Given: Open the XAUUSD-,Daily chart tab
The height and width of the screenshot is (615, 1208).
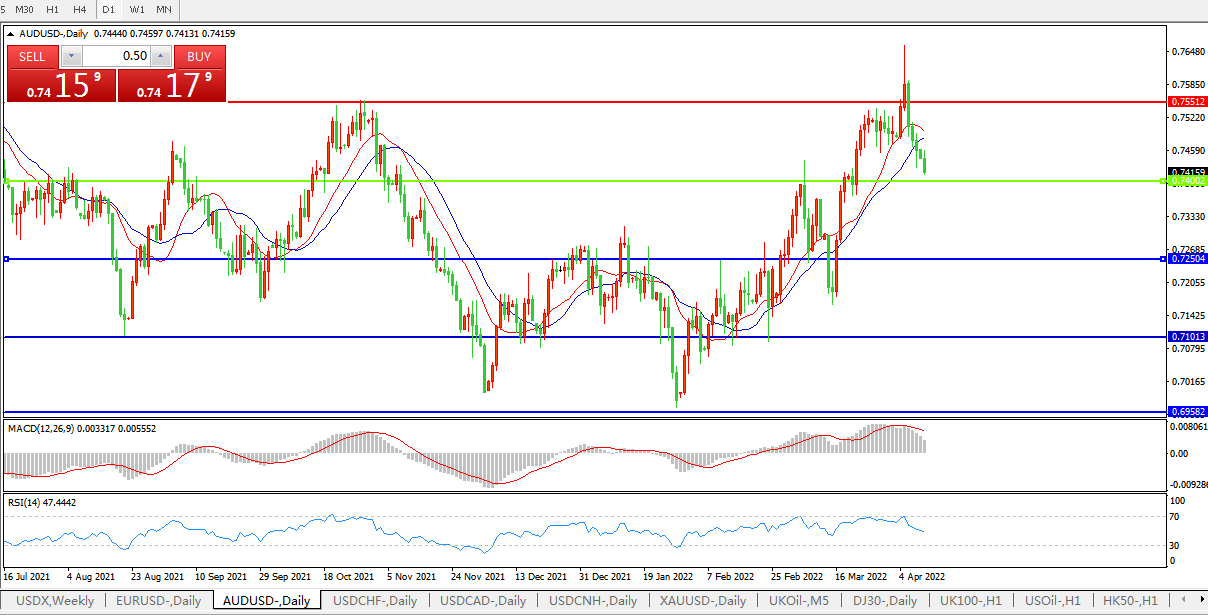Looking at the screenshot, I should coord(702,601).
